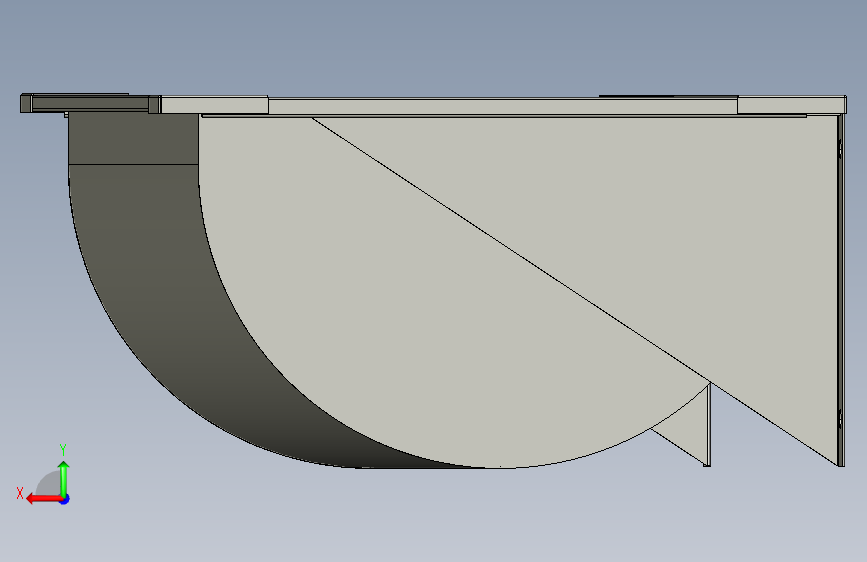Select the small vertical rib near the bottom right
This screenshot has width=867, height=562.
tap(707, 426)
